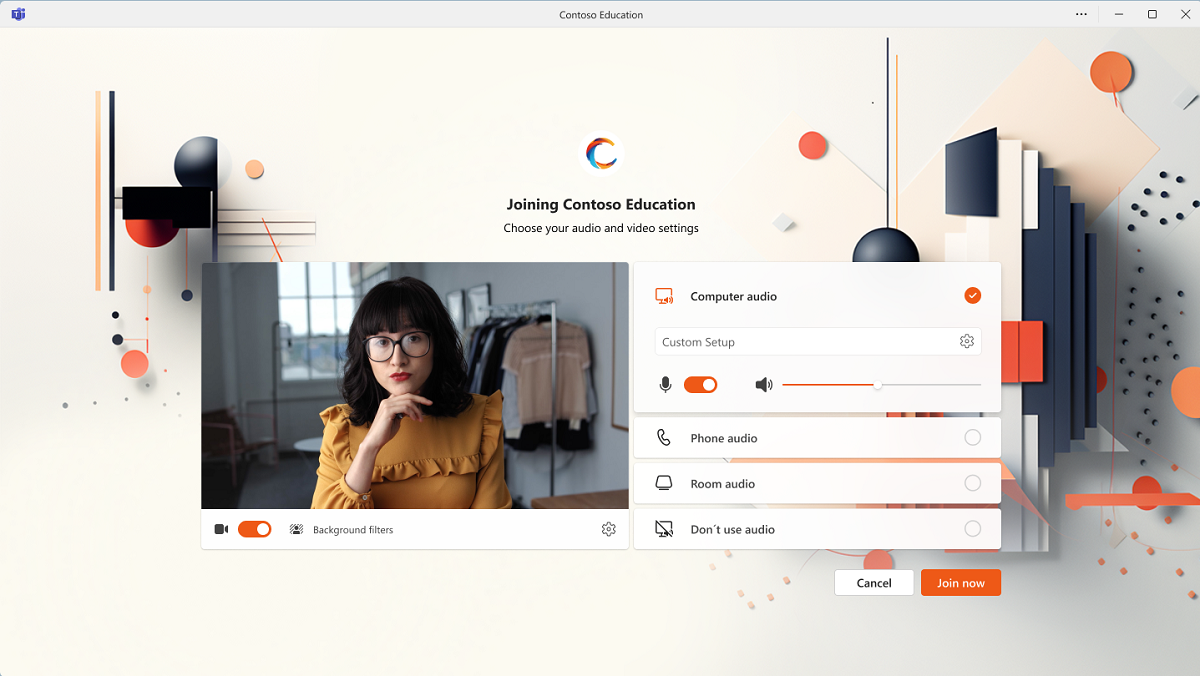This screenshot has height=676, width=1200.
Task: Open audio device settings gear in Custom Setup
Action: (x=966, y=341)
